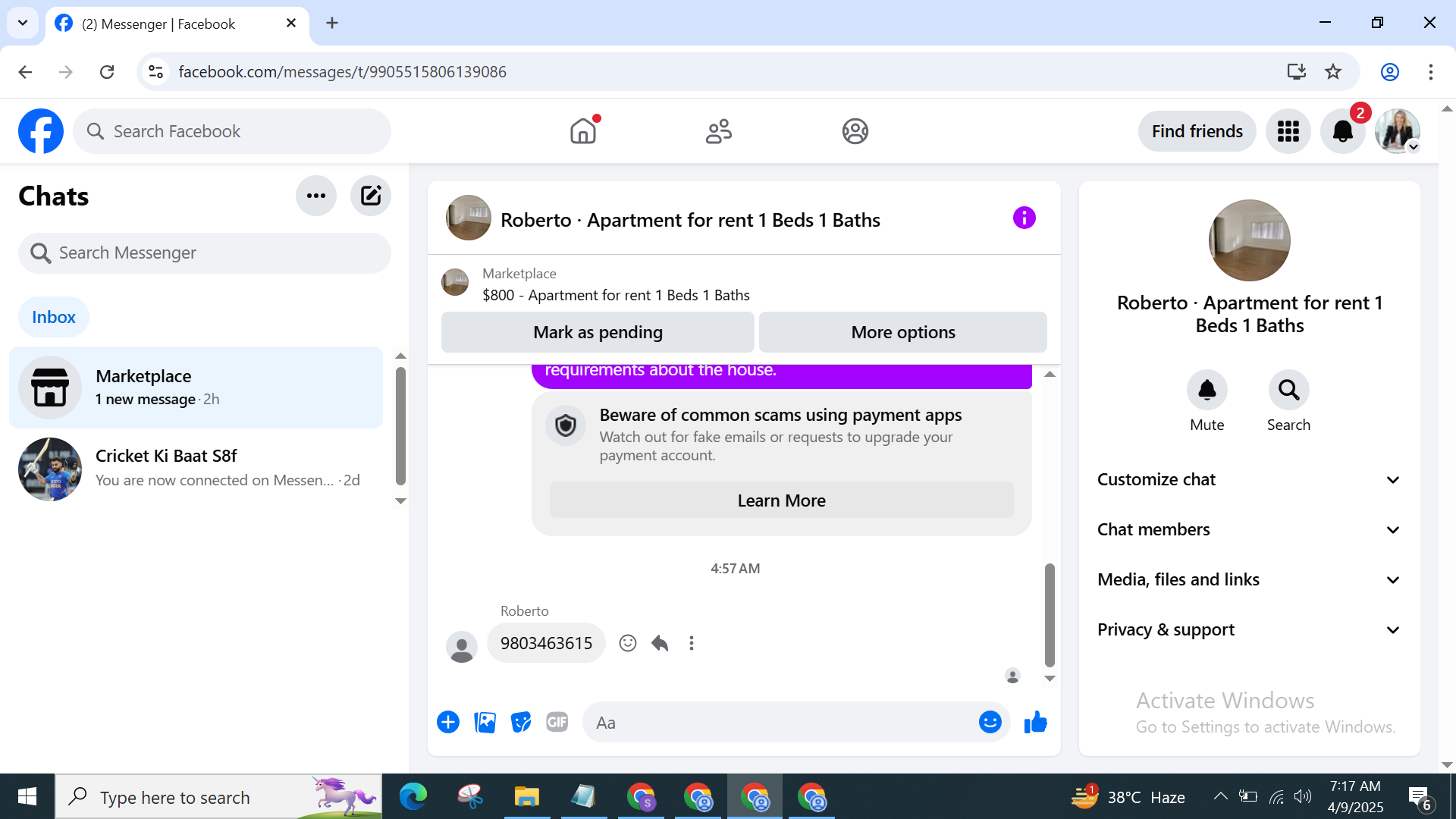Screen dimensions: 1456x819
Task: Open more options for Roberto's message
Action: [x=691, y=643]
